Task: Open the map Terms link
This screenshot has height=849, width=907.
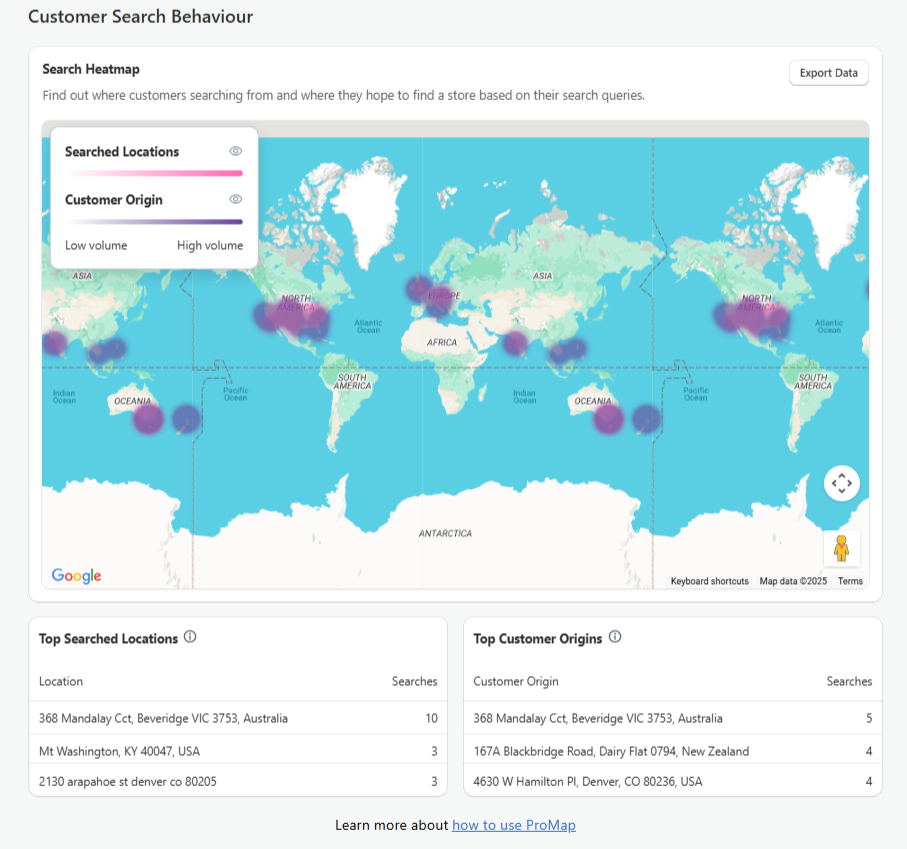Action: click(850, 581)
